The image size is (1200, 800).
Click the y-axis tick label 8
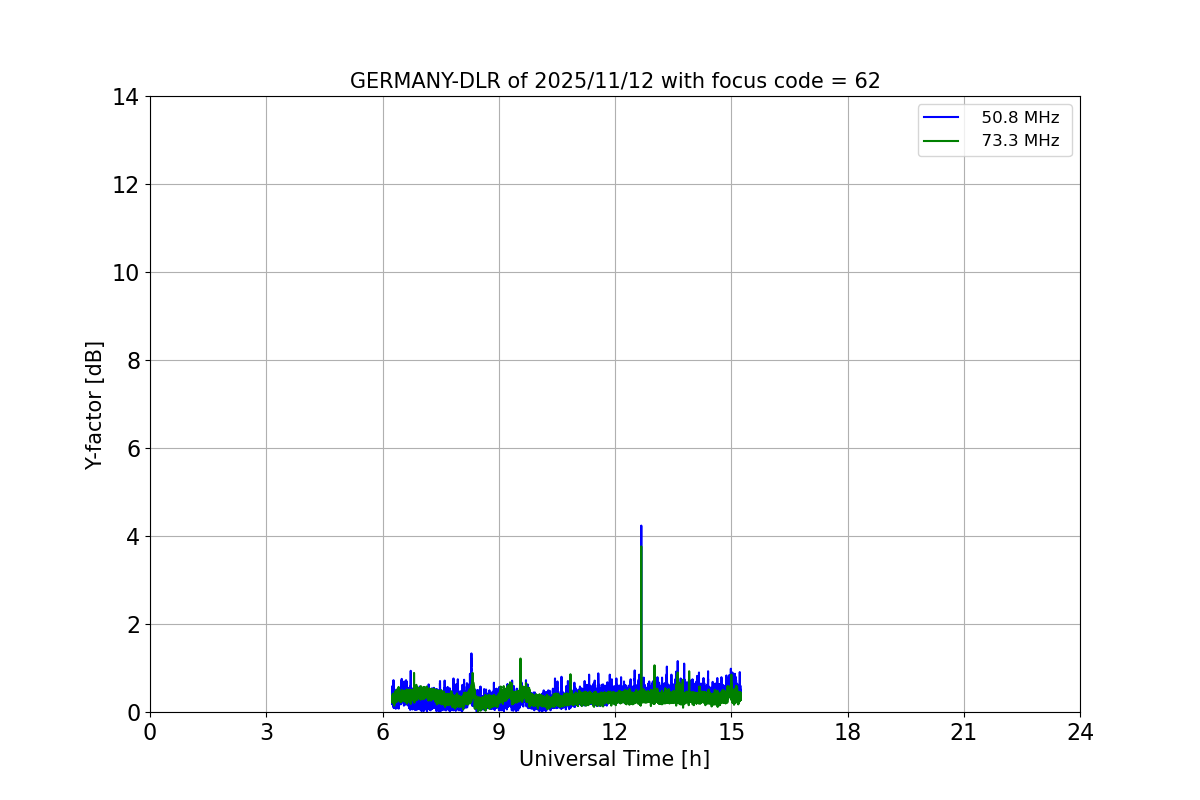pyautogui.click(x=133, y=361)
